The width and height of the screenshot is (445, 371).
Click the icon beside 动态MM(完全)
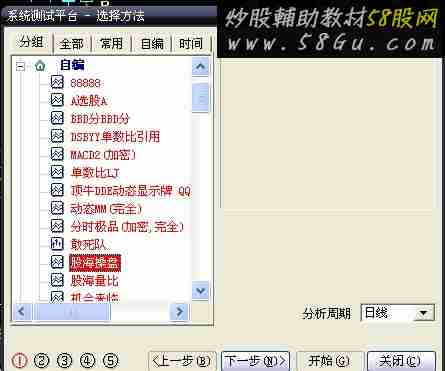tap(57, 208)
